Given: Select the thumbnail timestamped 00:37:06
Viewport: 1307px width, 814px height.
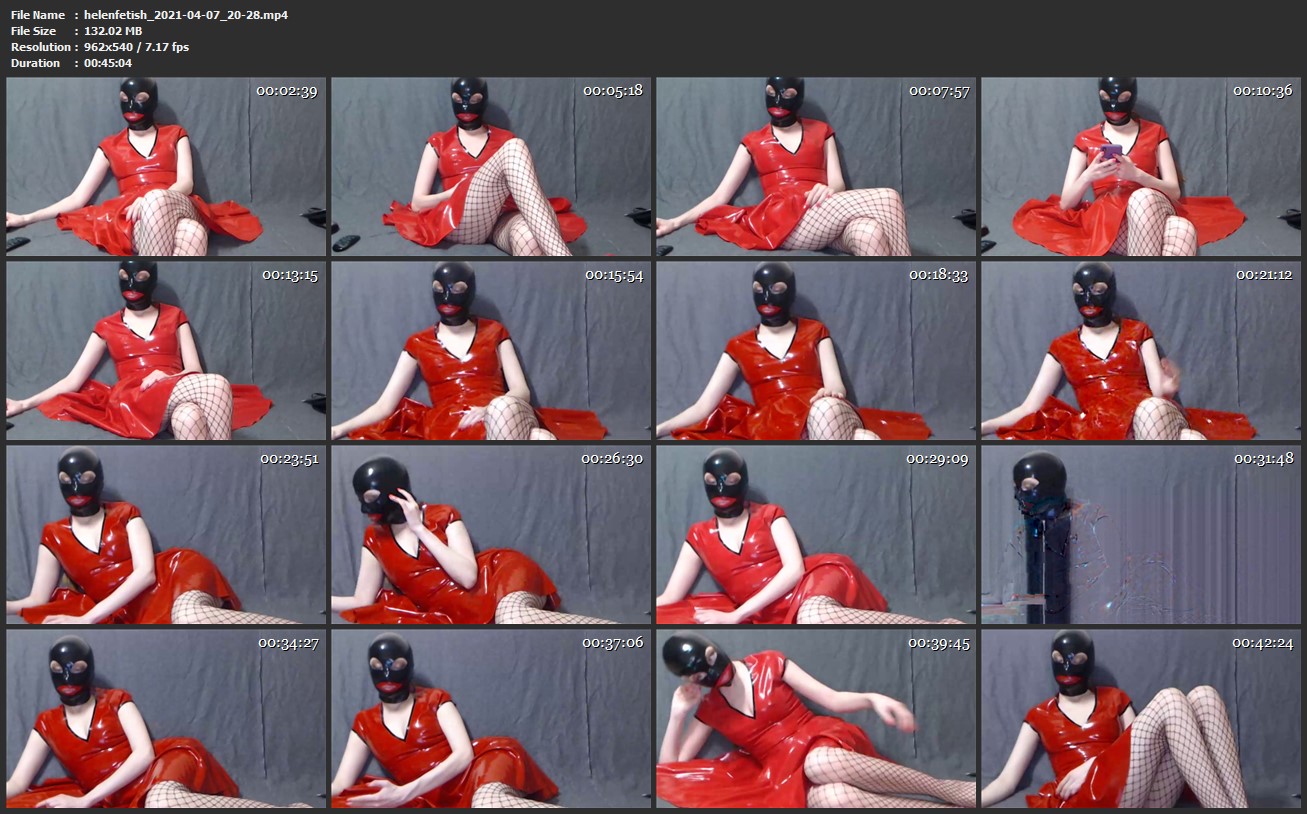Looking at the screenshot, I should (x=491, y=719).
